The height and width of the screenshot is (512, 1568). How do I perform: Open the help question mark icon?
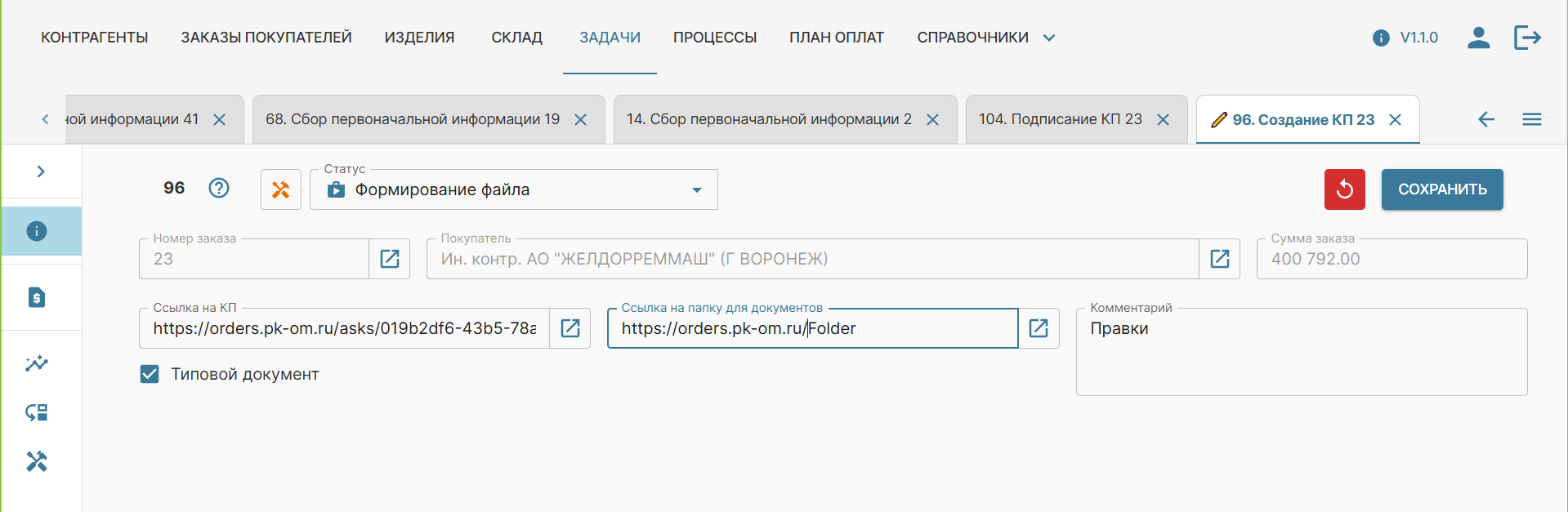click(x=218, y=188)
